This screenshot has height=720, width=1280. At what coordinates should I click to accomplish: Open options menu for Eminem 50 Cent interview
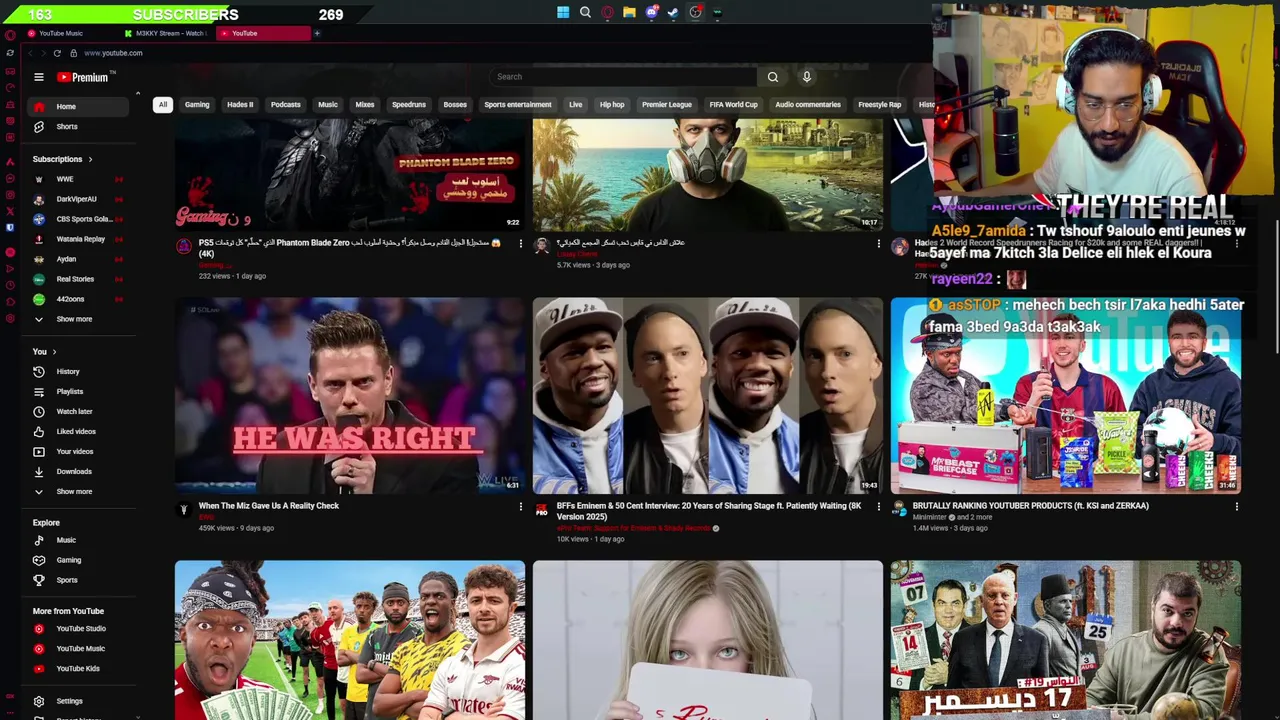[878, 507]
